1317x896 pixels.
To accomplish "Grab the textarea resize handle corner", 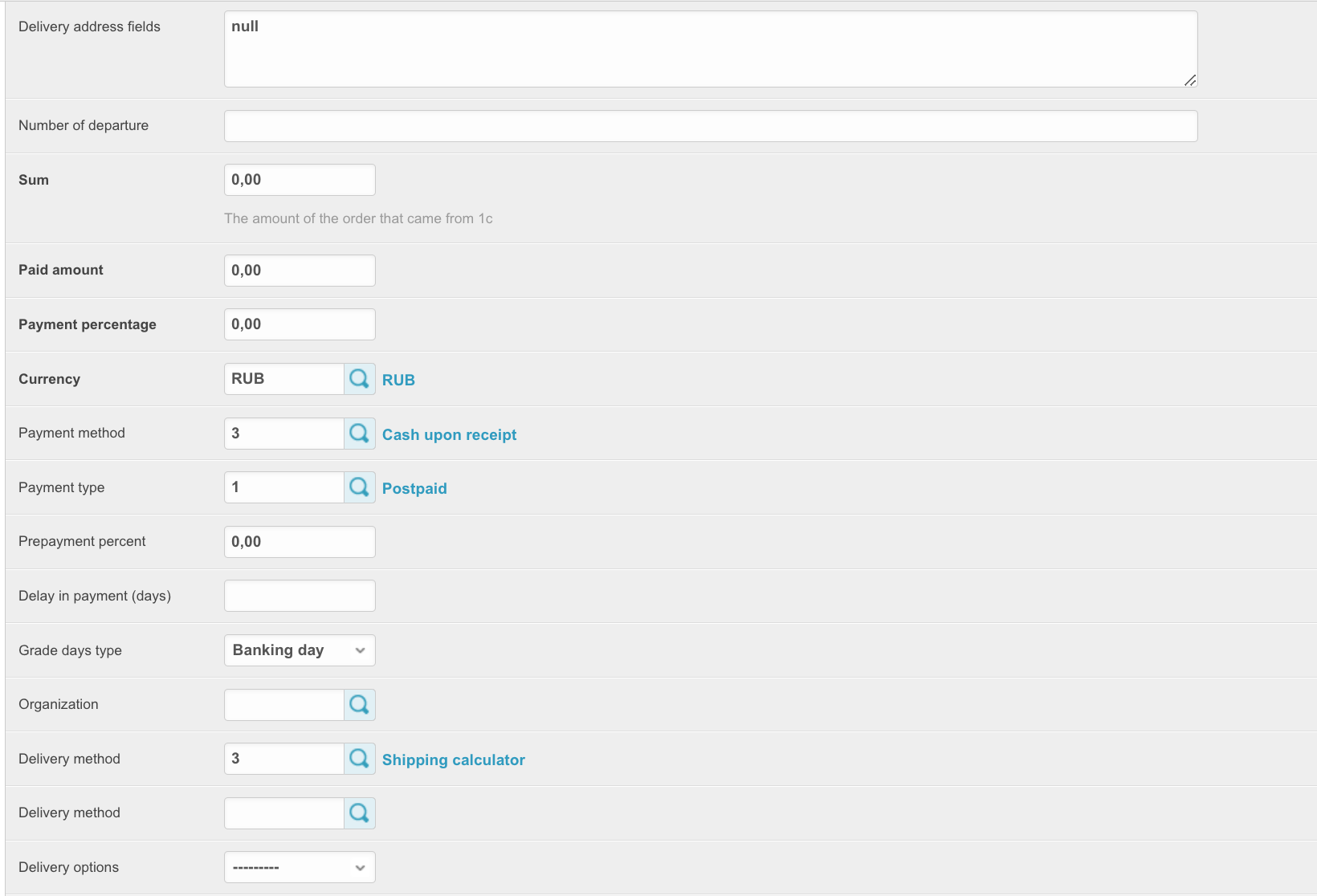I will [1190, 80].
